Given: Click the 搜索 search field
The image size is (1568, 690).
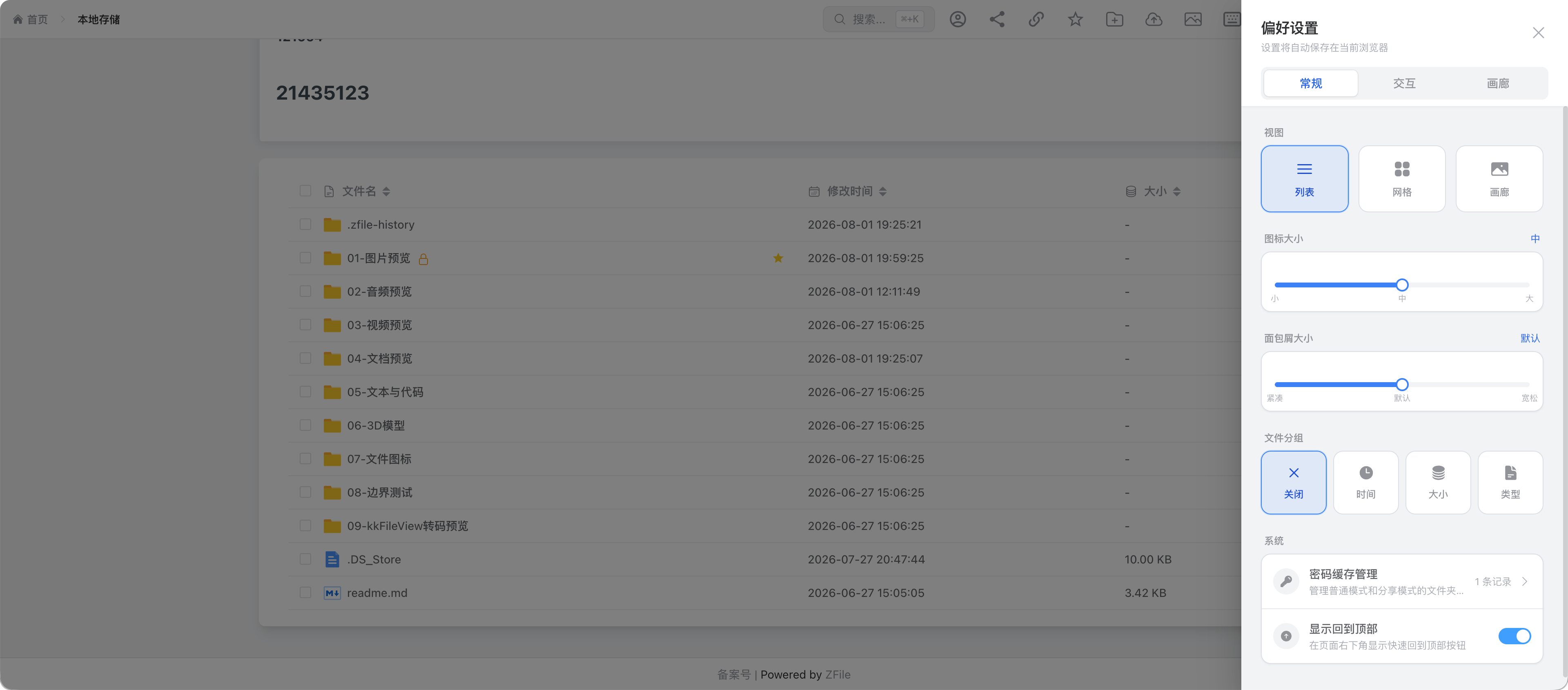Looking at the screenshot, I should (x=878, y=20).
